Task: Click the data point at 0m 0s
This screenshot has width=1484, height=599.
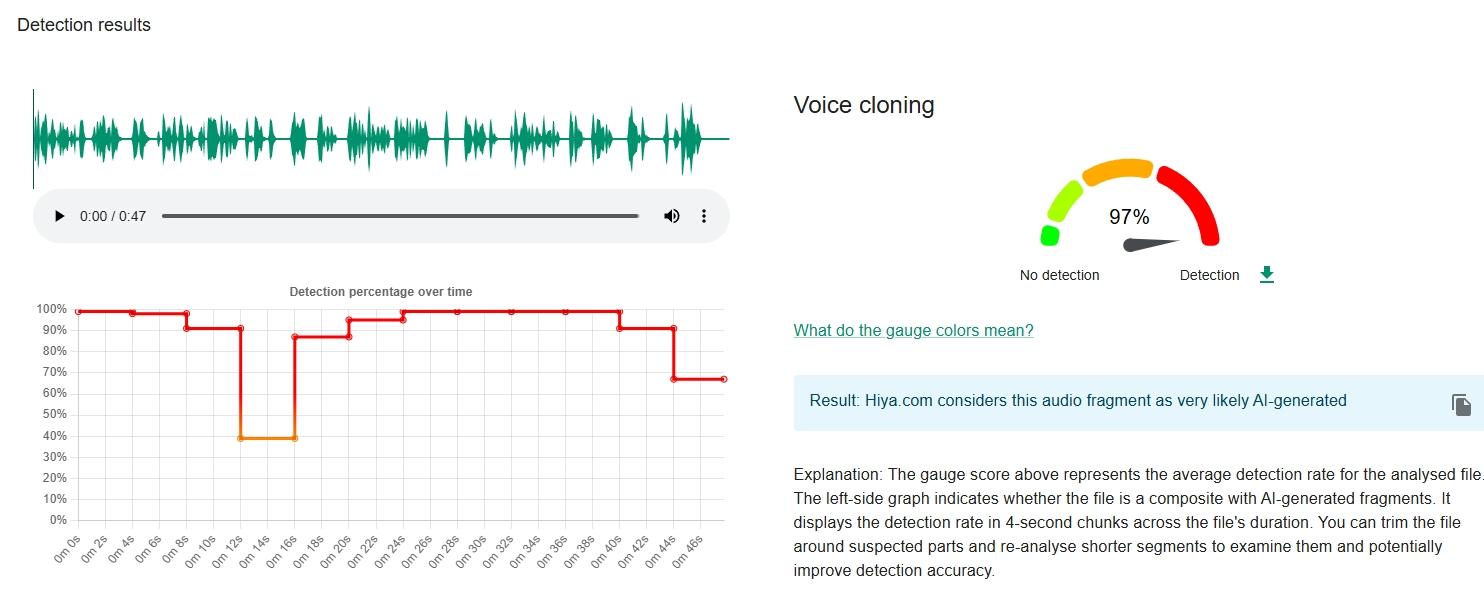Action: click(79, 311)
